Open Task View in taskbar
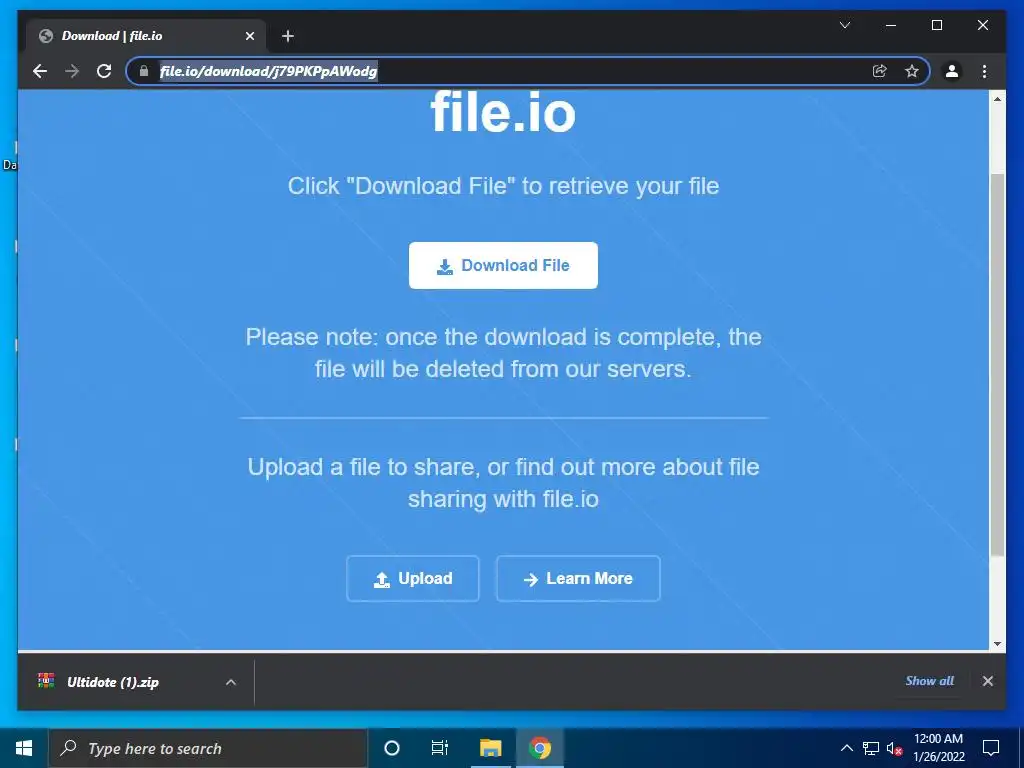 tap(440, 748)
